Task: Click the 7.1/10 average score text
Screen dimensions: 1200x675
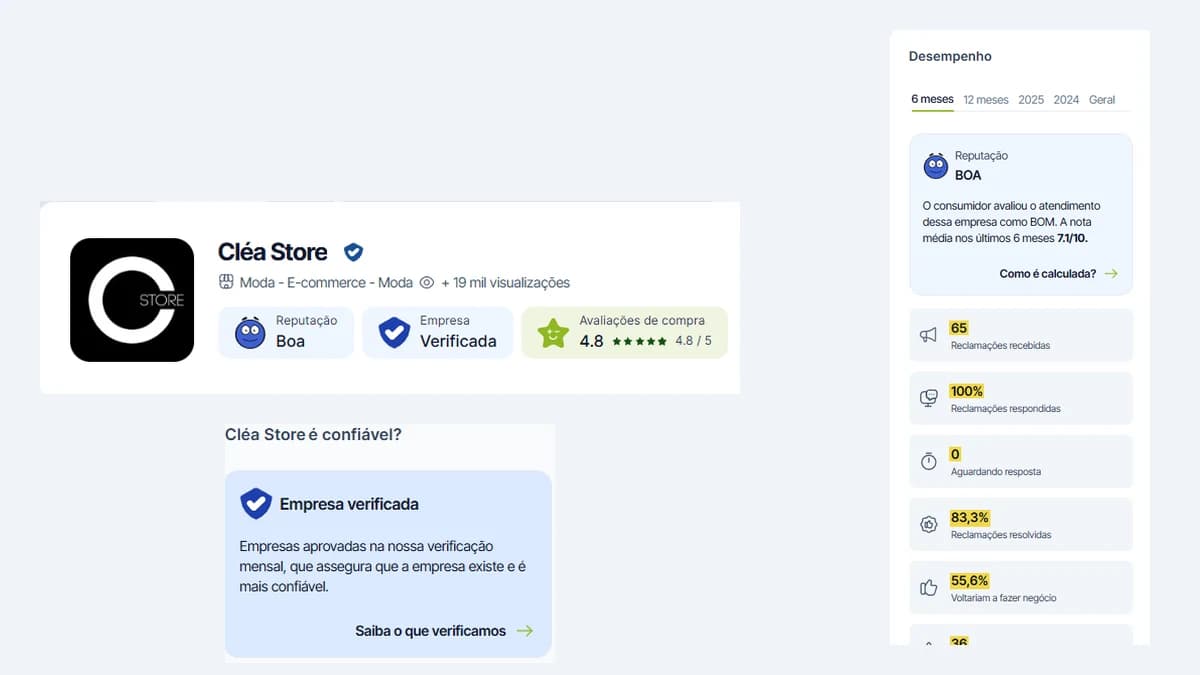Action: pyautogui.click(x=1072, y=238)
